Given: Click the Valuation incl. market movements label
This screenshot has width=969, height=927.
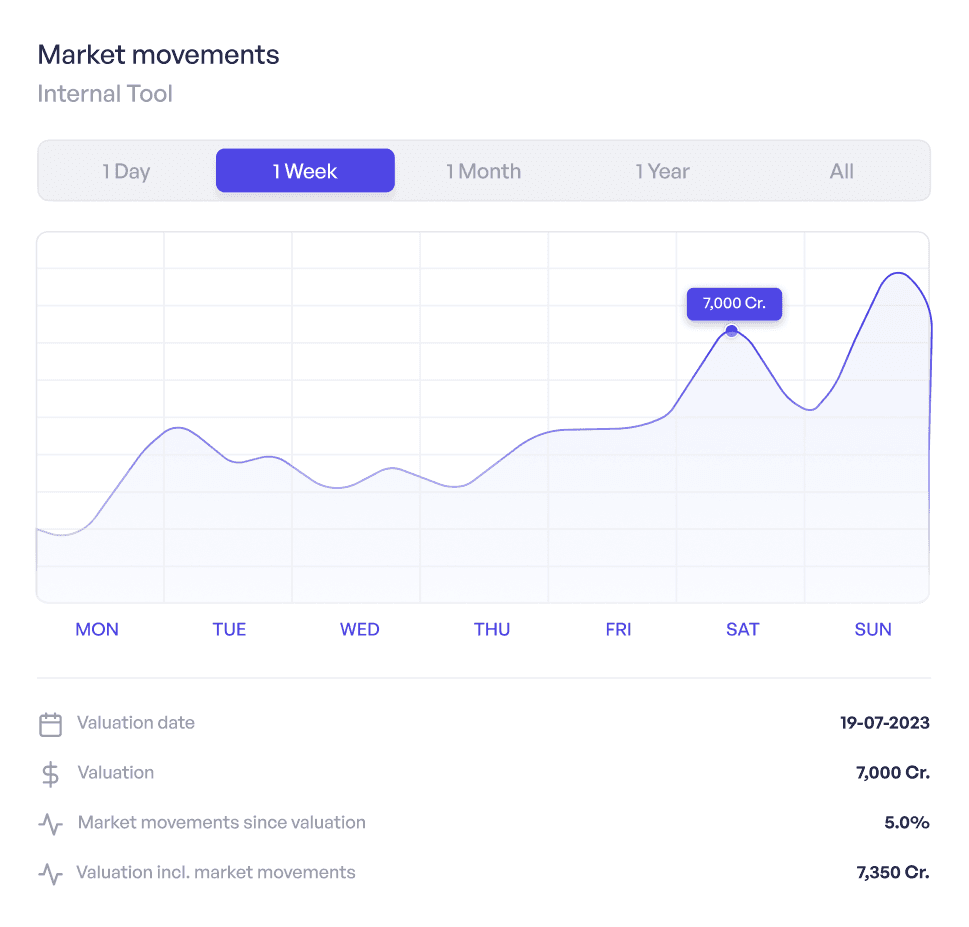Looking at the screenshot, I should (216, 872).
